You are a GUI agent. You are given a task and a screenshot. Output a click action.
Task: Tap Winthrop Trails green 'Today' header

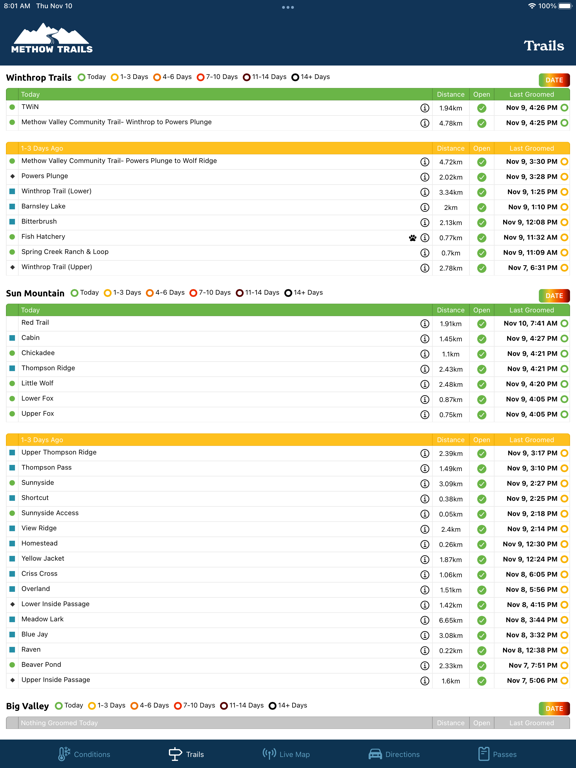288,94
